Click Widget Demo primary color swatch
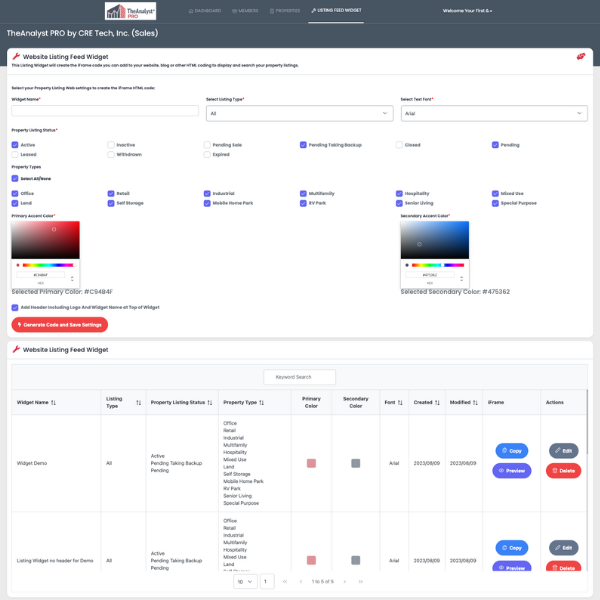 [311, 463]
